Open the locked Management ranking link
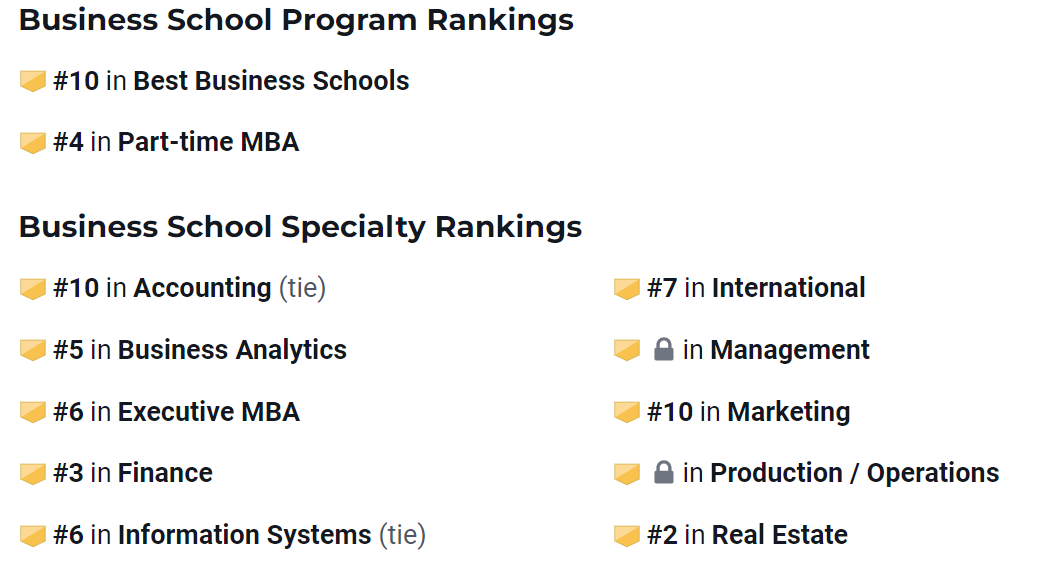This screenshot has height=573, width=1054. pyautogui.click(x=790, y=350)
